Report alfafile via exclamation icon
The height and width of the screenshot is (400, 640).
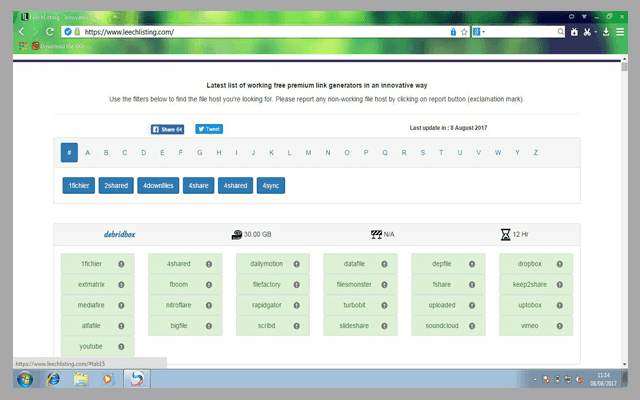pyautogui.click(x=121, y=326)
